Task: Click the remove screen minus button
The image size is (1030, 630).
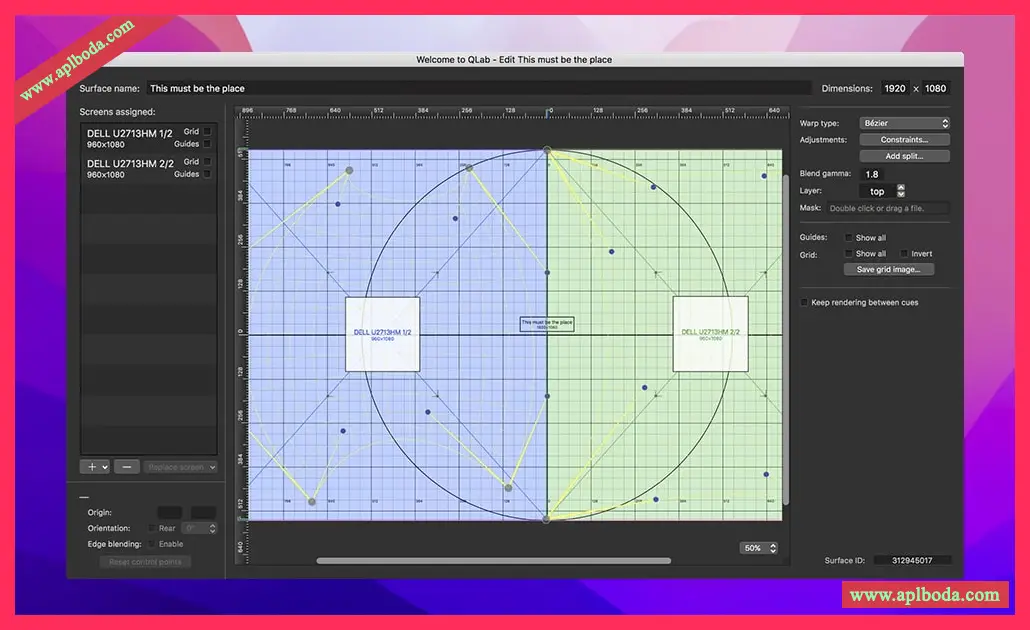Action: (126, 467)
